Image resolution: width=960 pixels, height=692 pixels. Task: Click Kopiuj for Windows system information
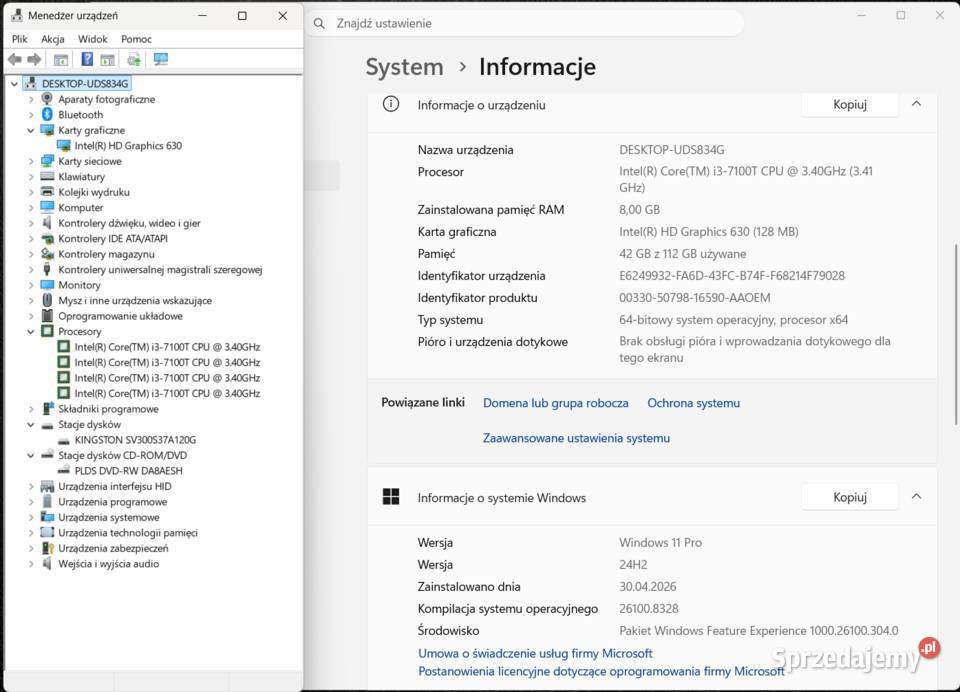point(849,497)
